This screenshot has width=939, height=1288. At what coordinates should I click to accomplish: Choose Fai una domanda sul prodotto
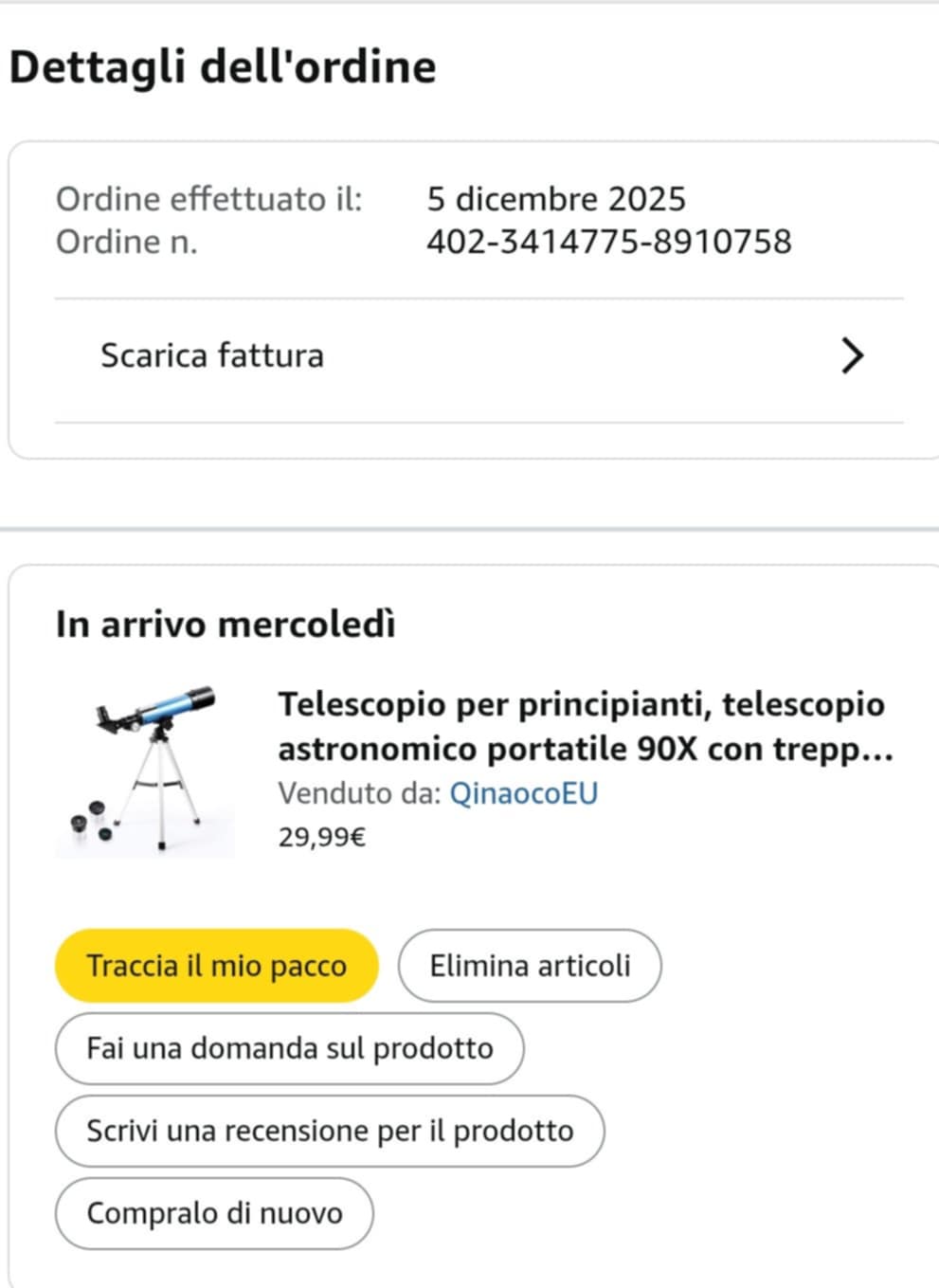point(290,1048)
